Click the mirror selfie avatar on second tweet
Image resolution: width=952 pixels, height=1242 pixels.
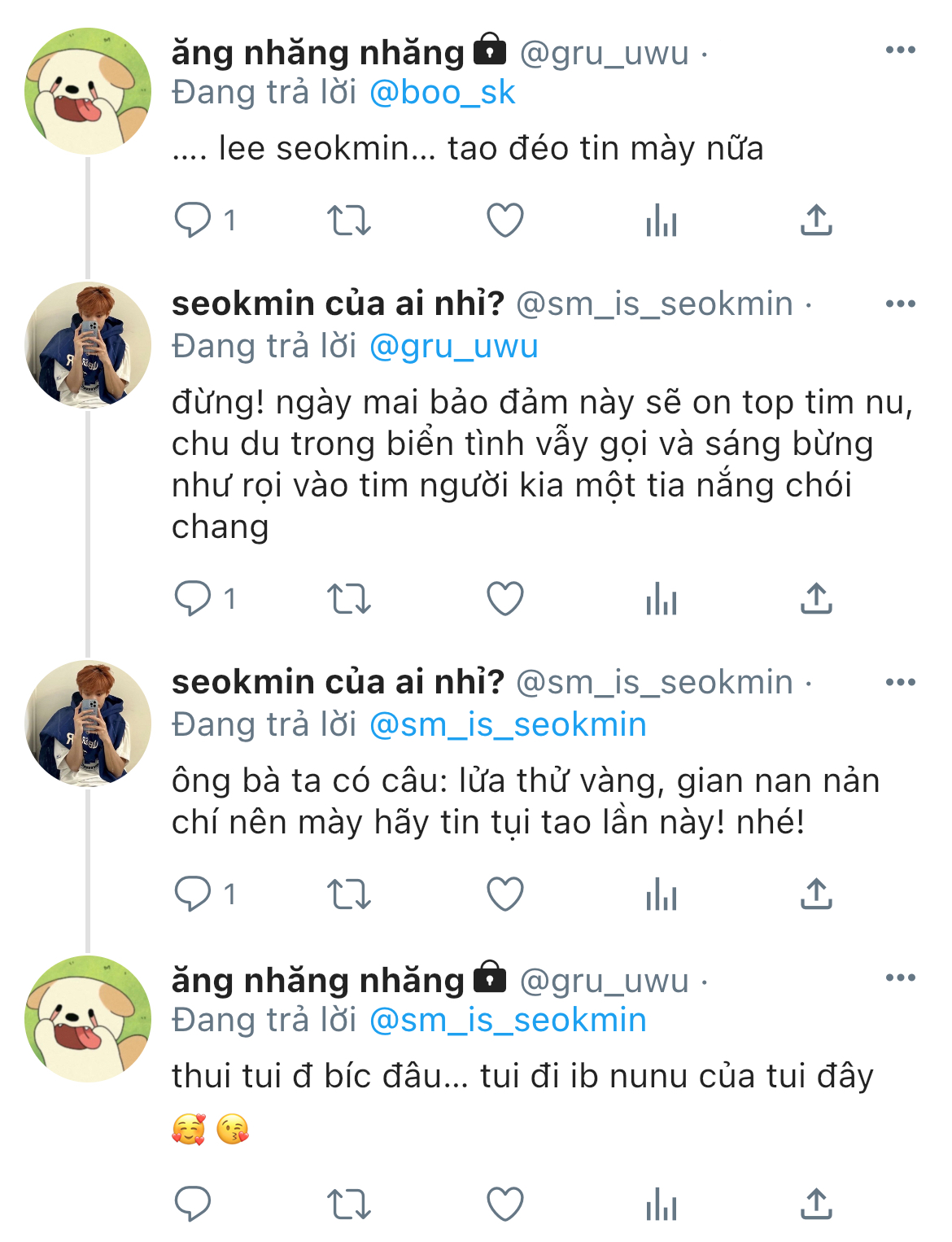pyautogui.click(x=88, y=345)
